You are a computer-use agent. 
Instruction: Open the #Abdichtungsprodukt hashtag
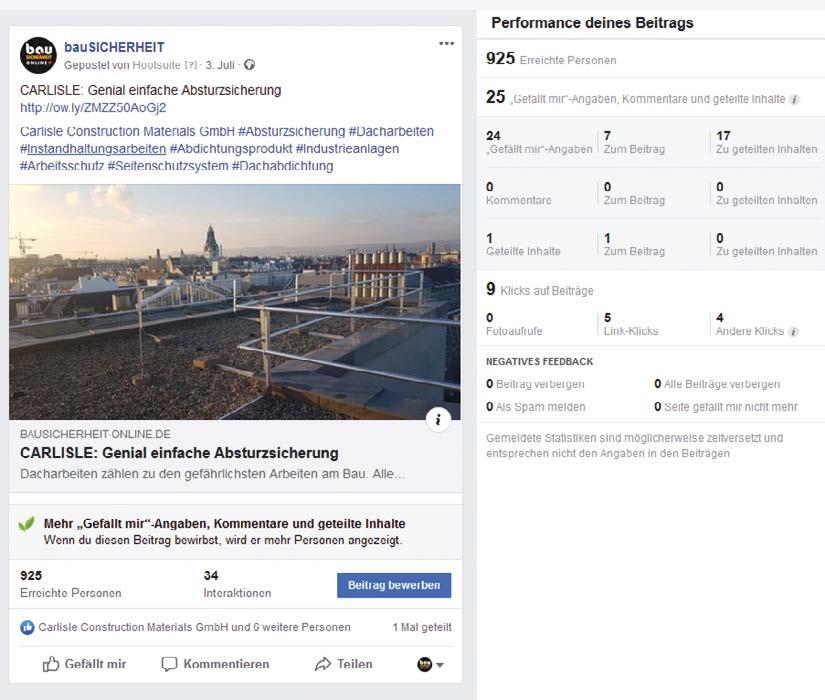click(x=231, y=149)
